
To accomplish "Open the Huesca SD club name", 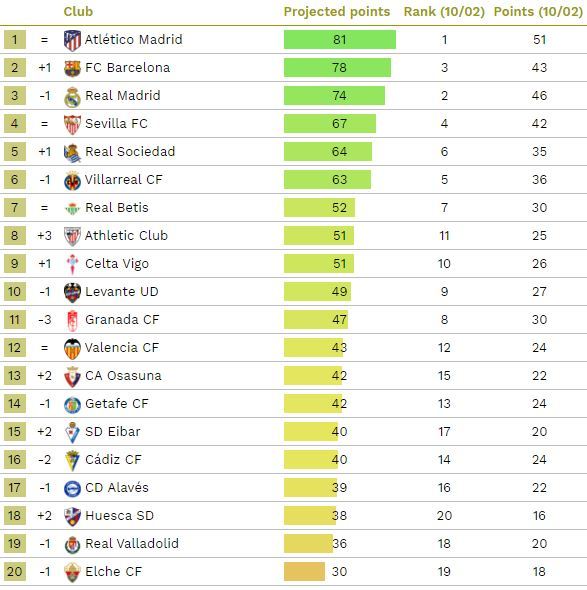I will 119,515.
